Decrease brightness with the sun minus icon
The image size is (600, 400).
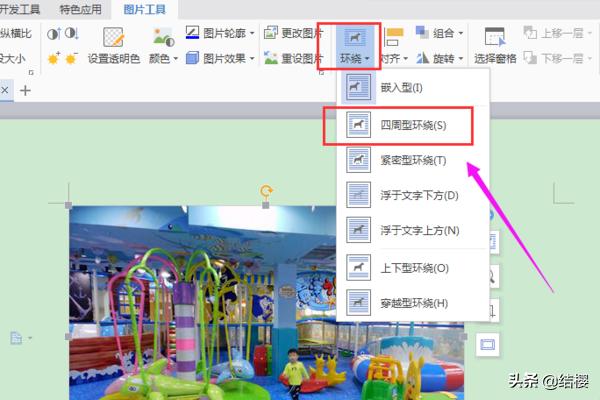click(71, 59)
